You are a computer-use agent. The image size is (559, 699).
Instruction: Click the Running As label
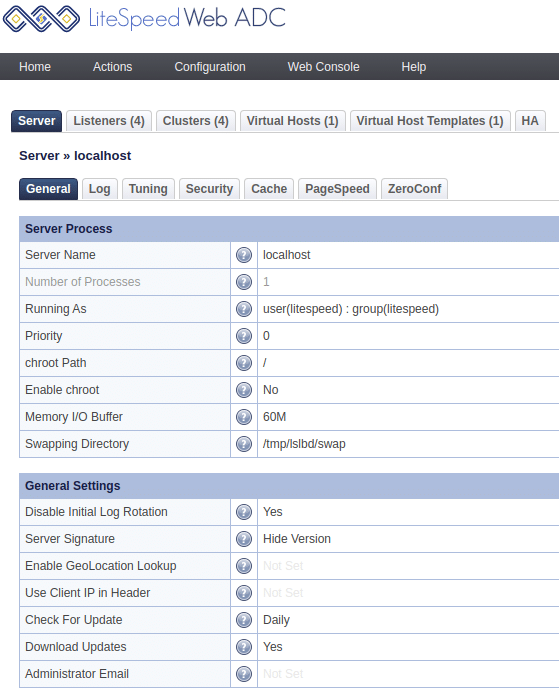click(56, 309)
